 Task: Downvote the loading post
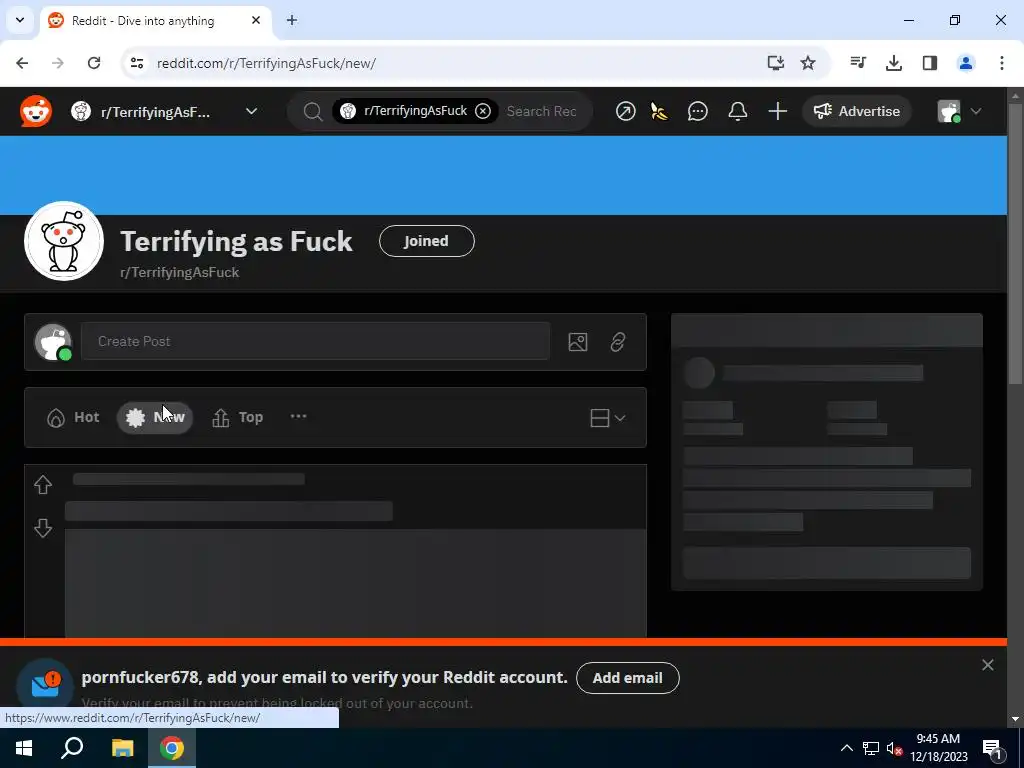click(x=43, y=528)
